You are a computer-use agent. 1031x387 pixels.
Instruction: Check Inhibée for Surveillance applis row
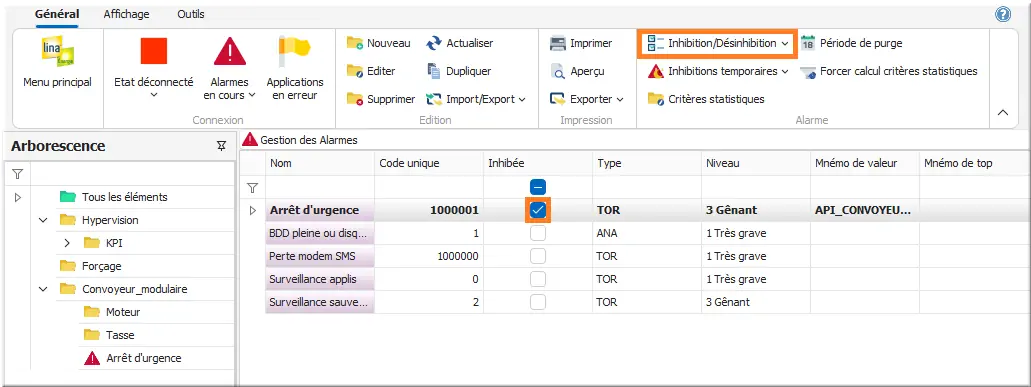click(x=538, y=279)
